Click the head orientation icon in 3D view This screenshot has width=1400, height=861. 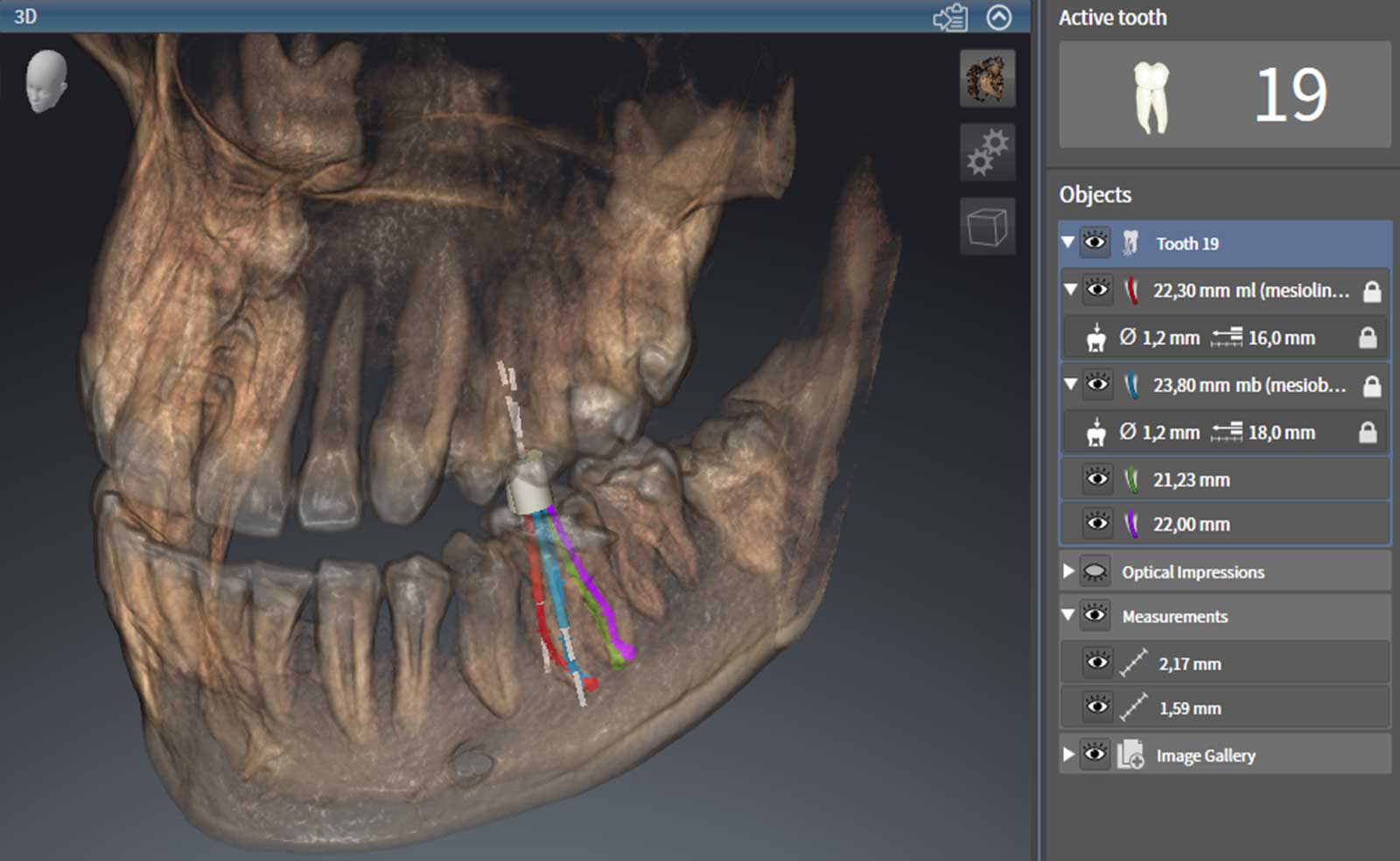[45, 80]
